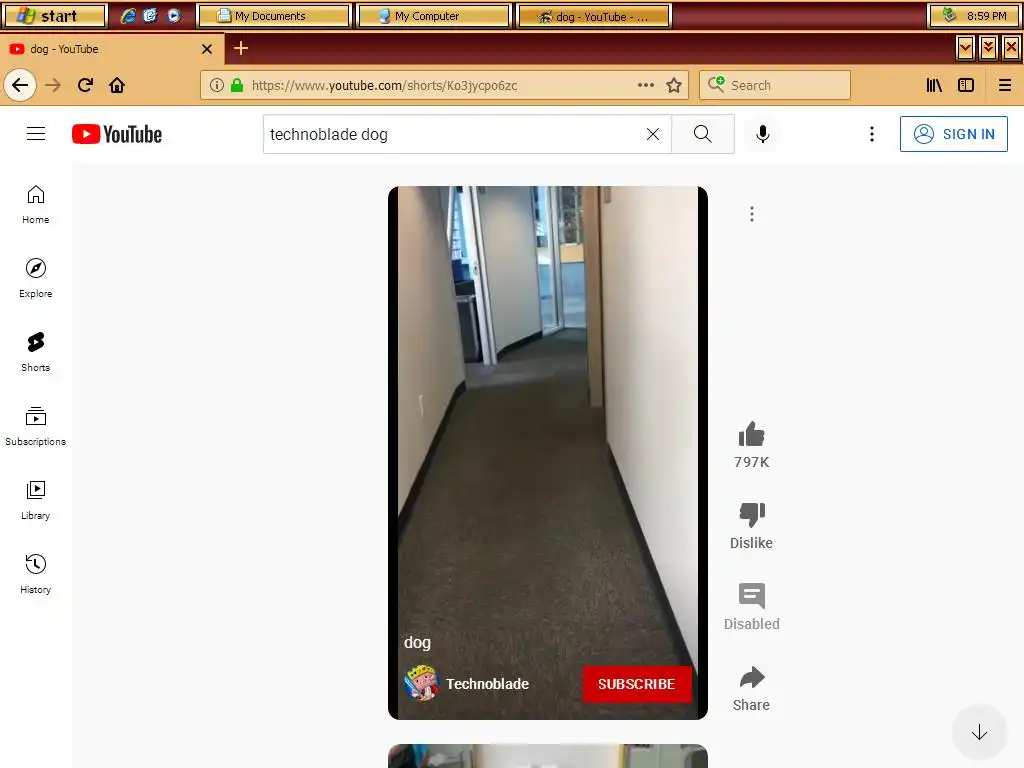This screenshot has height=768, width=1024.
Task: Open the Technoblade channel name link
Action: pos(487,684)
